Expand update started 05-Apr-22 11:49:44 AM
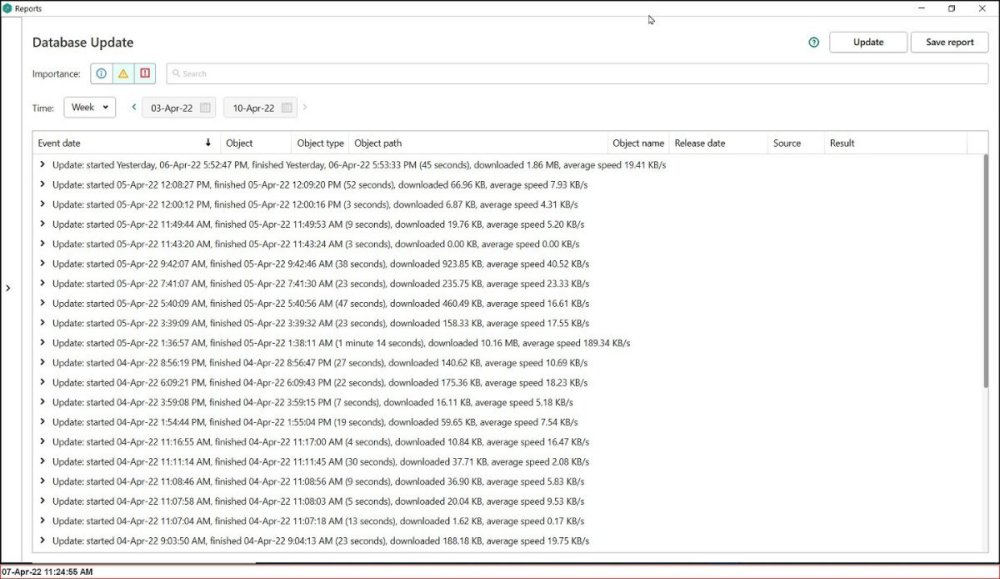This screenshot has height=579, width=1000. pyautogui.click(x=42, y=224)
